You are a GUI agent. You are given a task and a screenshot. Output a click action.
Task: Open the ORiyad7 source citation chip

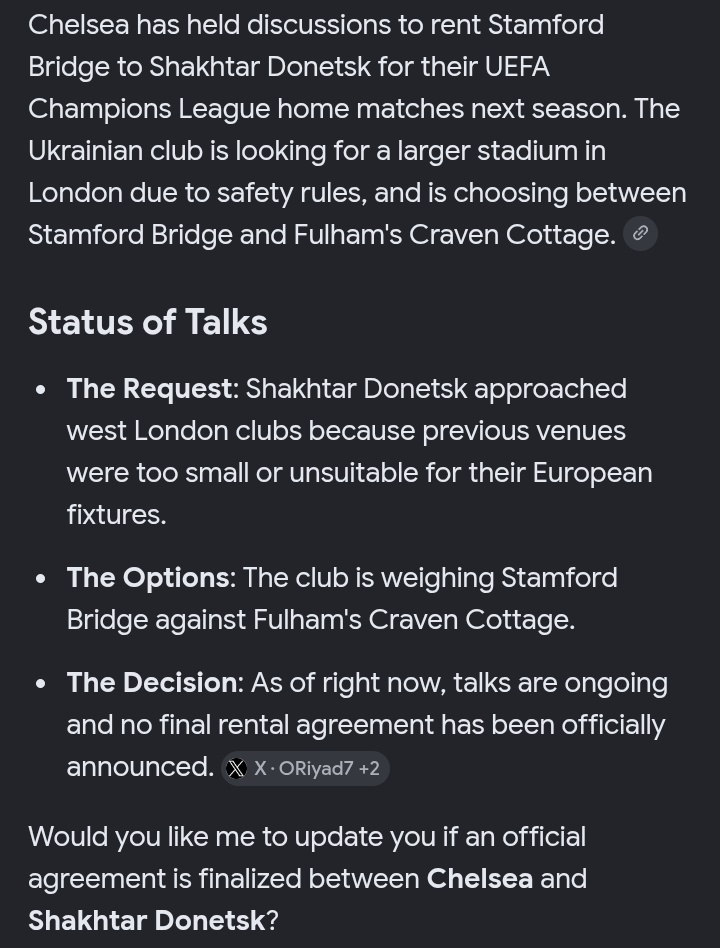[x=305, y=768]
